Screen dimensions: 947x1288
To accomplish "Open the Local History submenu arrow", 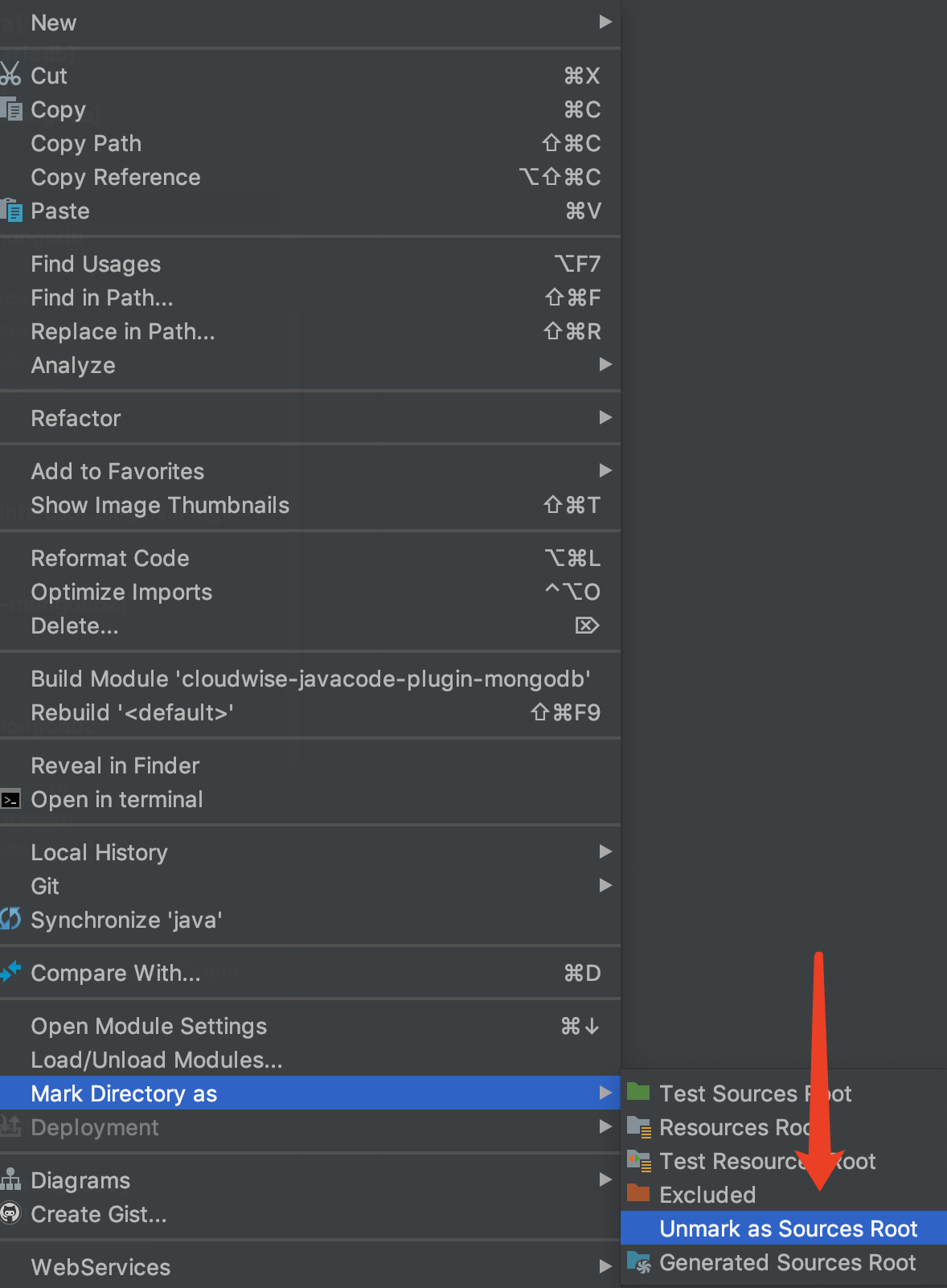I will click(605, 851).
